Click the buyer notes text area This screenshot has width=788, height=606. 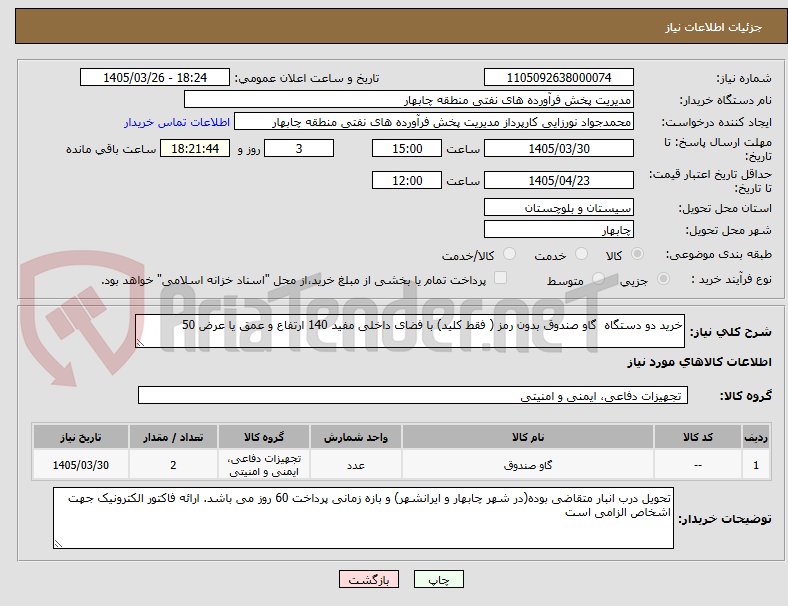[x=363, y=518]
